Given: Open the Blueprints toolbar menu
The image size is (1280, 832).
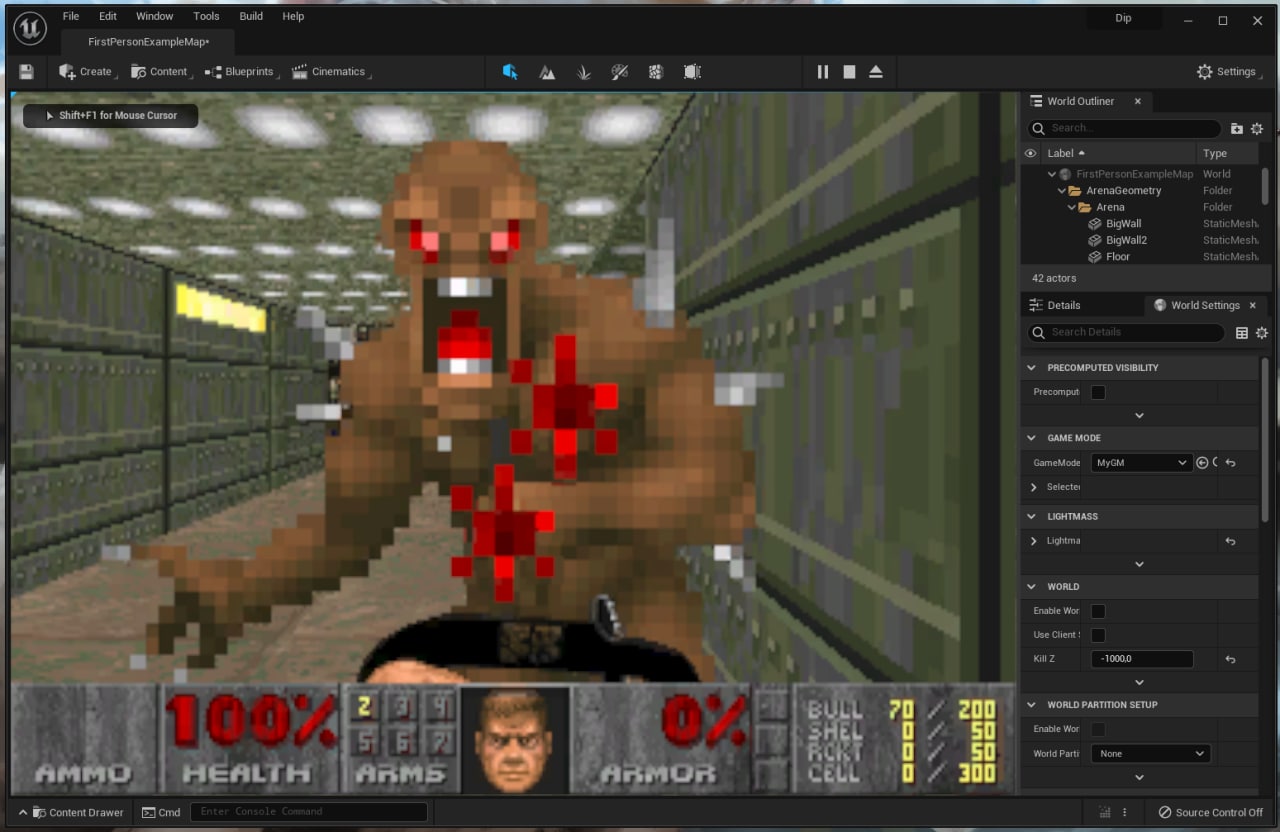Looking at the screenshot, I should pos(241,72).
